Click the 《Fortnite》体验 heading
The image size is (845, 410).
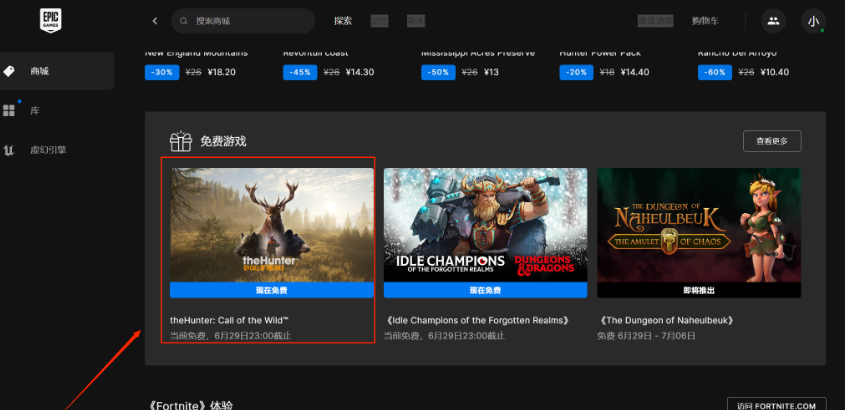click(x=189, y=405)
